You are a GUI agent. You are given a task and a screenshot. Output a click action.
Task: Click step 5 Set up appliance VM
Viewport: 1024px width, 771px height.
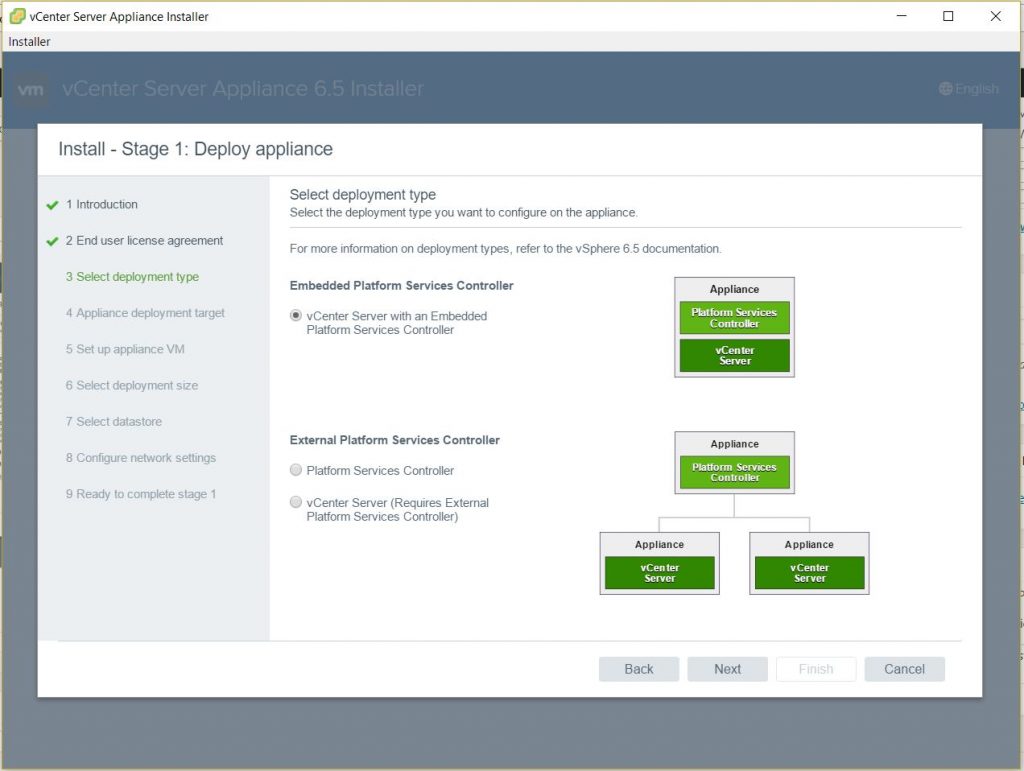click(125, 349)
